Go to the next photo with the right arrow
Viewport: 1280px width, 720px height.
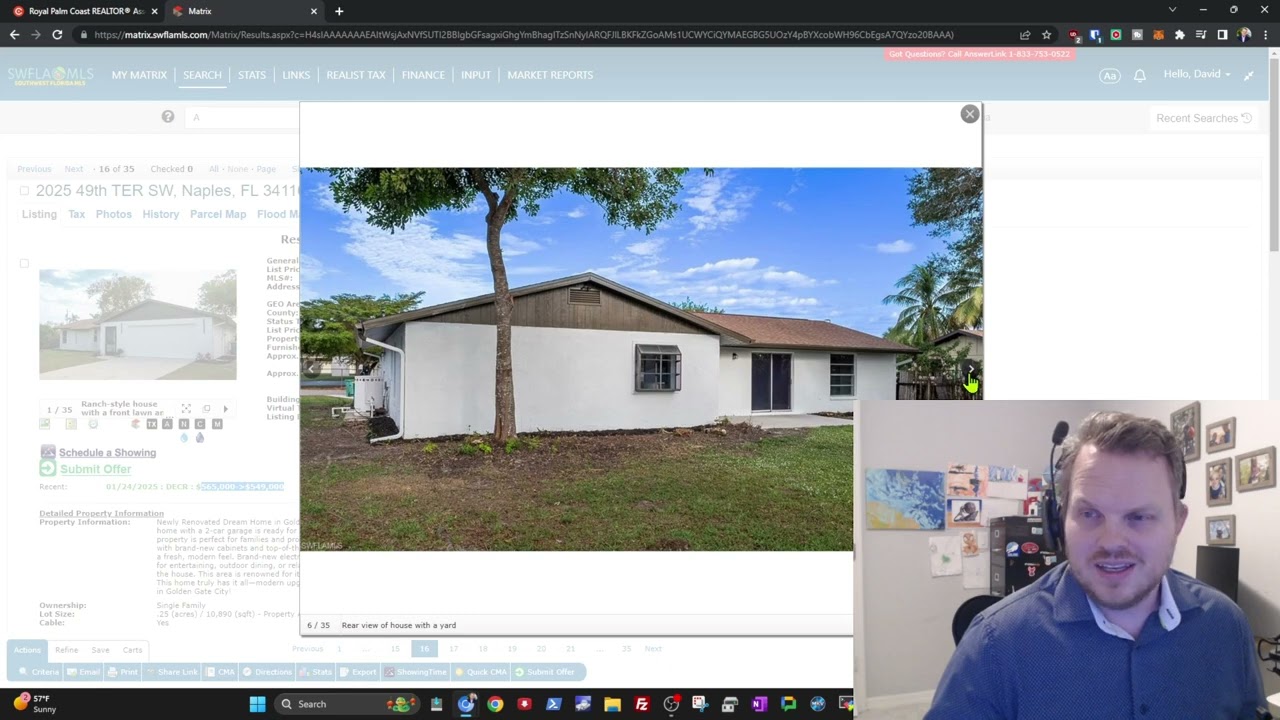(970, 370)
